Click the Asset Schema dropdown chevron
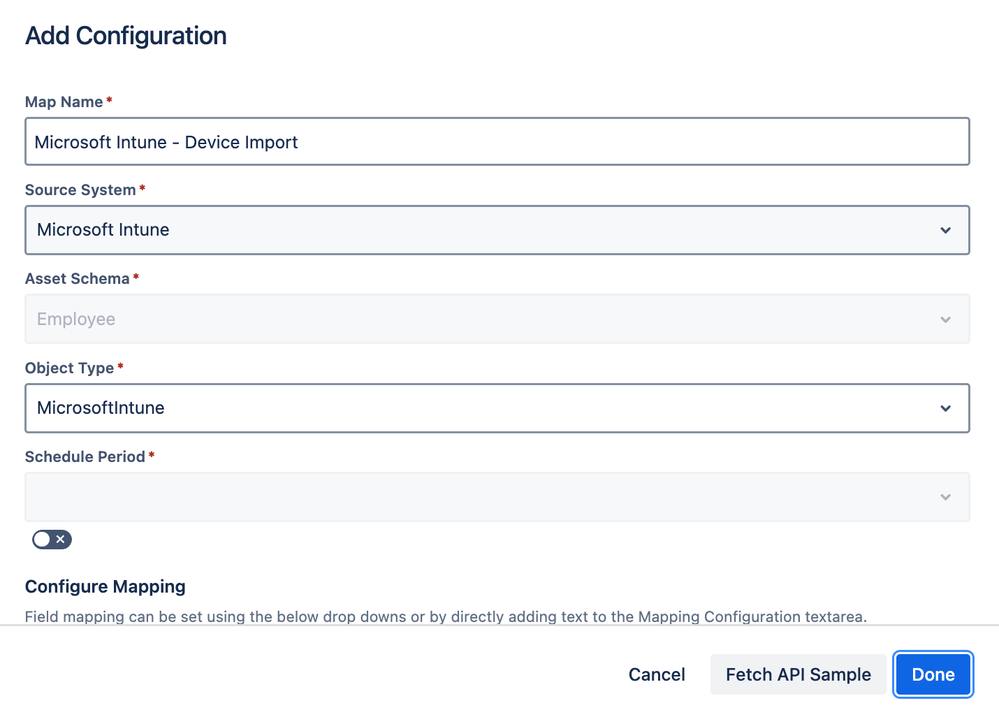 click(x=945, y=319)
